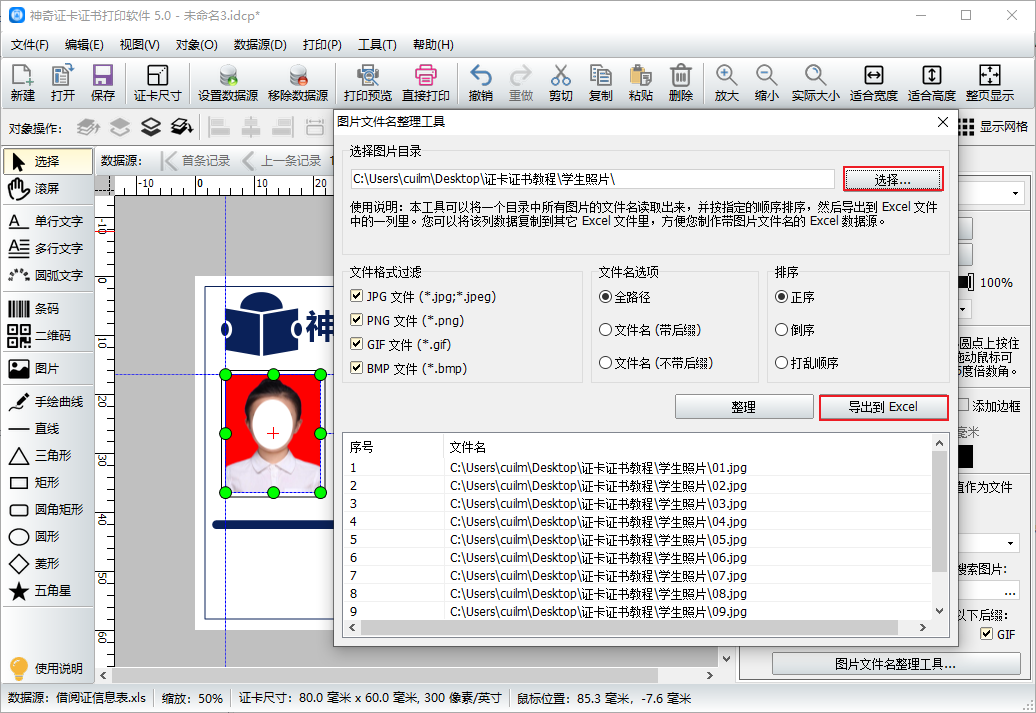Click 导出到 Excel button
1036x713 pixels.
click(883, 407)
